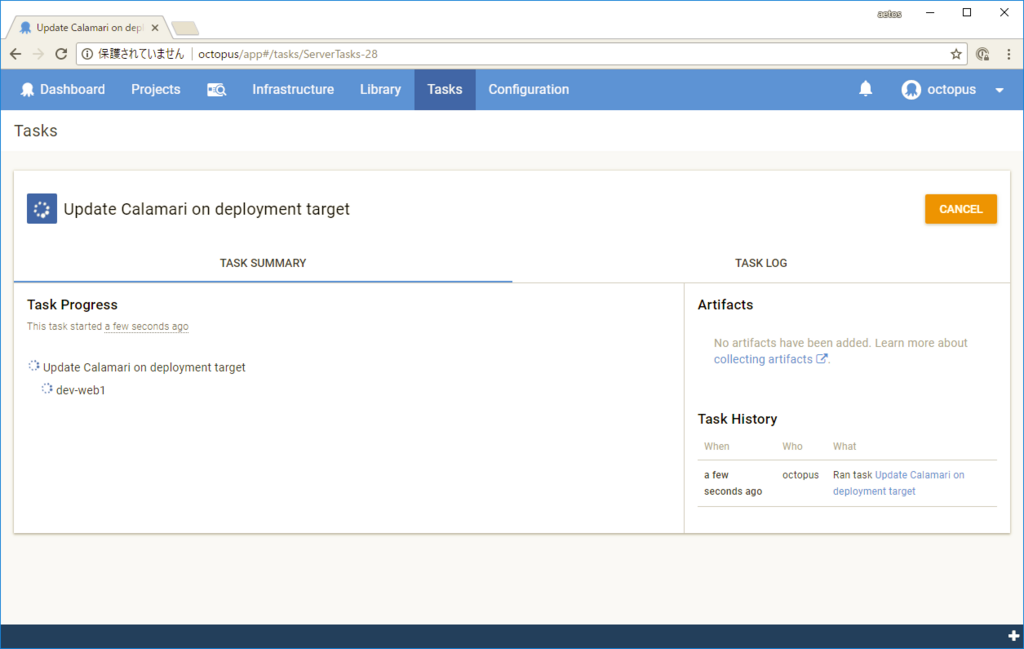Open a new browser tab
The image size is (1024, 649).
pos(185,28)
